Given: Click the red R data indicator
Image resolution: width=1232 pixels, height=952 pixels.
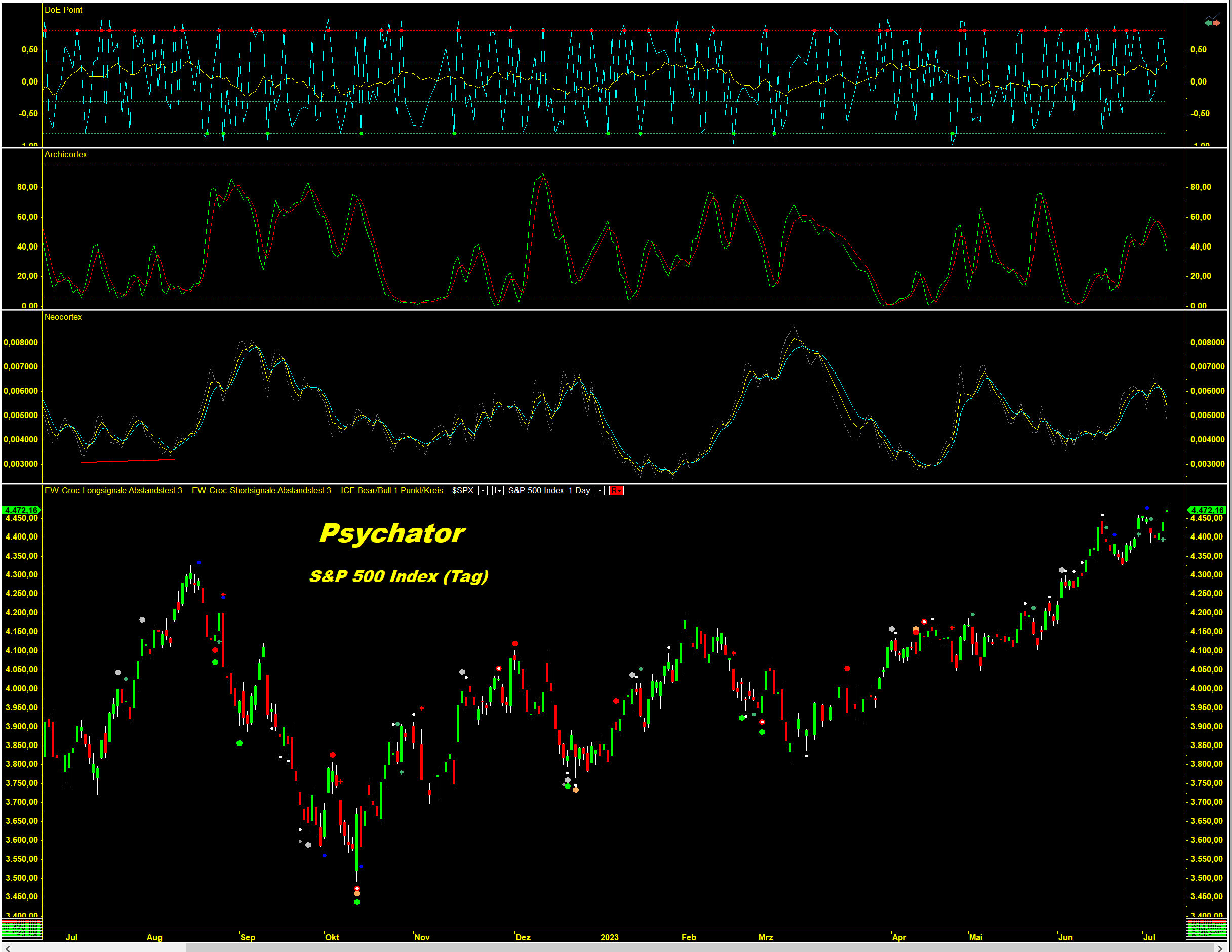Looking at the screenshot, I should [616, 490].
